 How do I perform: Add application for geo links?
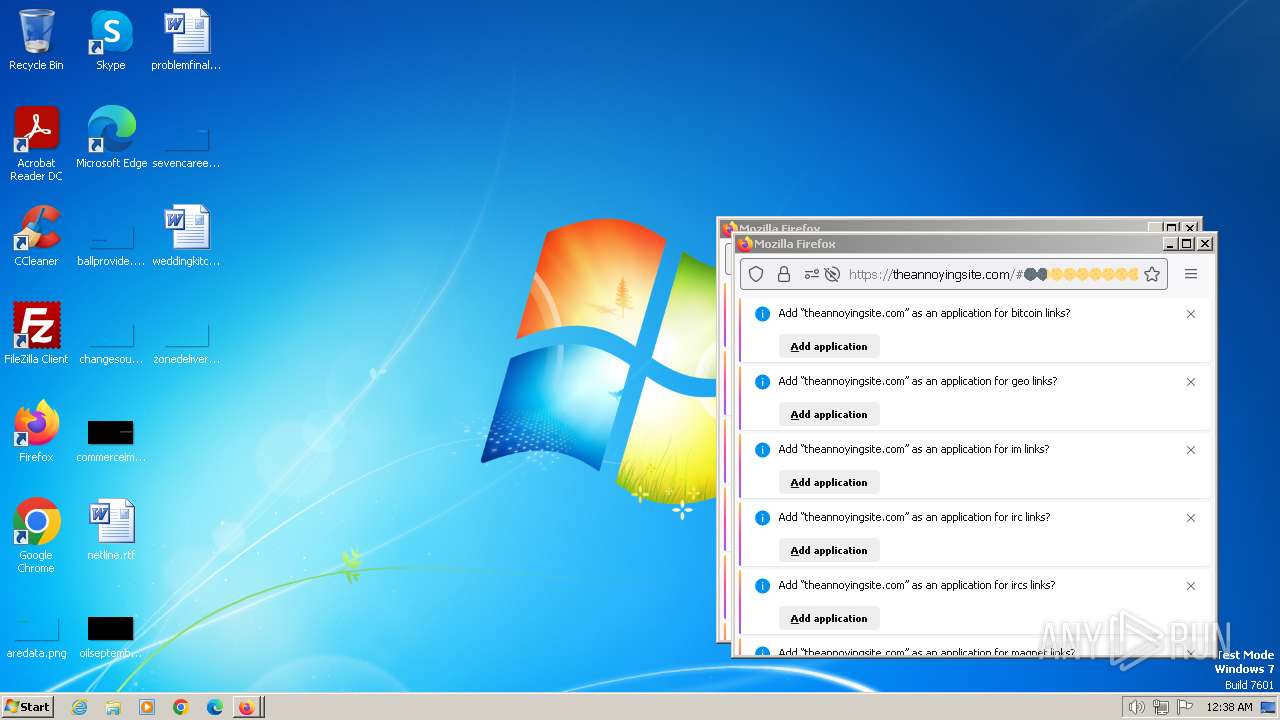coord(829,414)
